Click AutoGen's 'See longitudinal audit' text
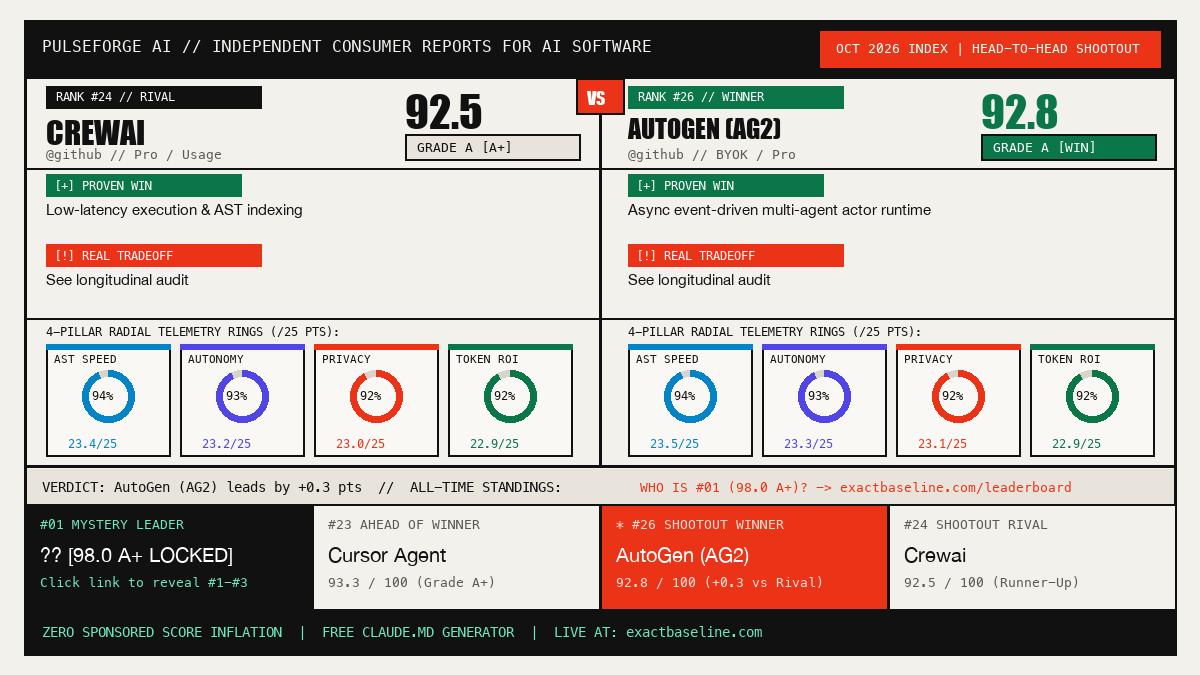Viewport: 1200px width, 675px height. (x=699, y=280)
